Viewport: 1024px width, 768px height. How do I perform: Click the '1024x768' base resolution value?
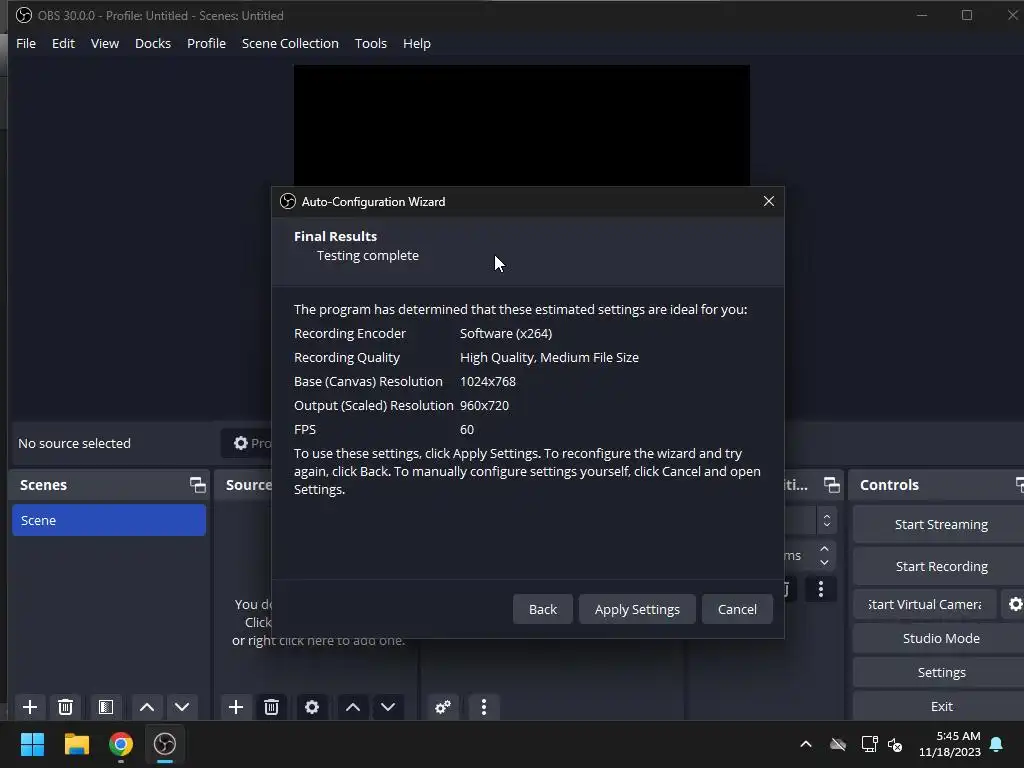tap(488, 381)
